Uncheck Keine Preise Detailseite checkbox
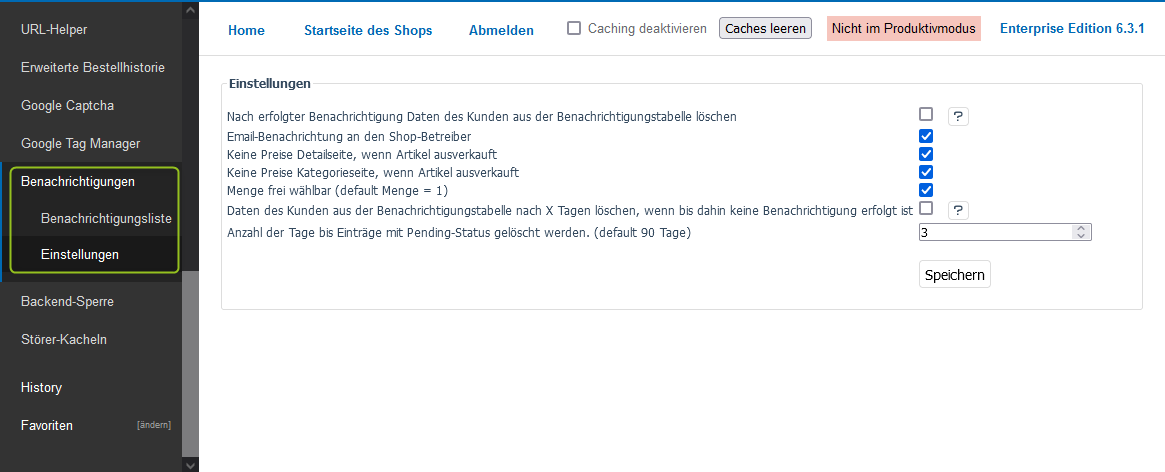 tap(926, 154)
